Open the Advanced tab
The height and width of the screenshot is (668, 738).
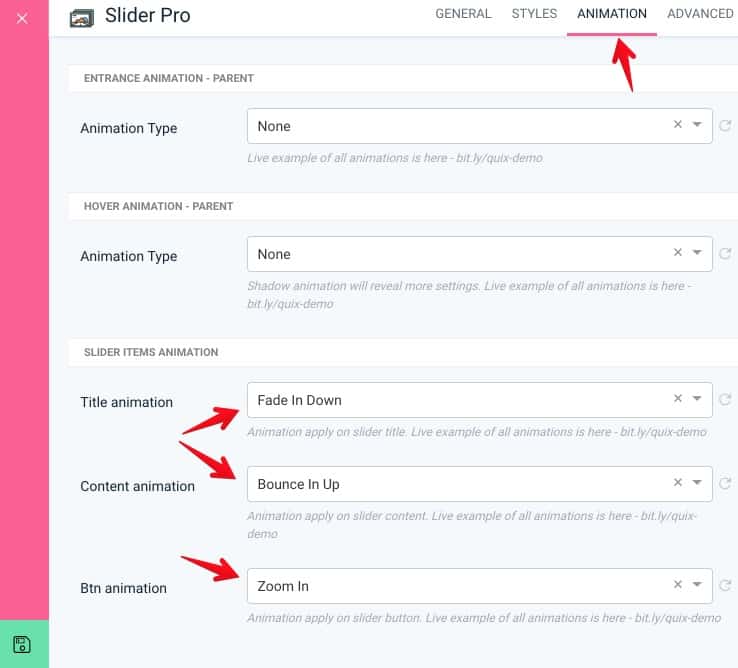pos(700,14)
